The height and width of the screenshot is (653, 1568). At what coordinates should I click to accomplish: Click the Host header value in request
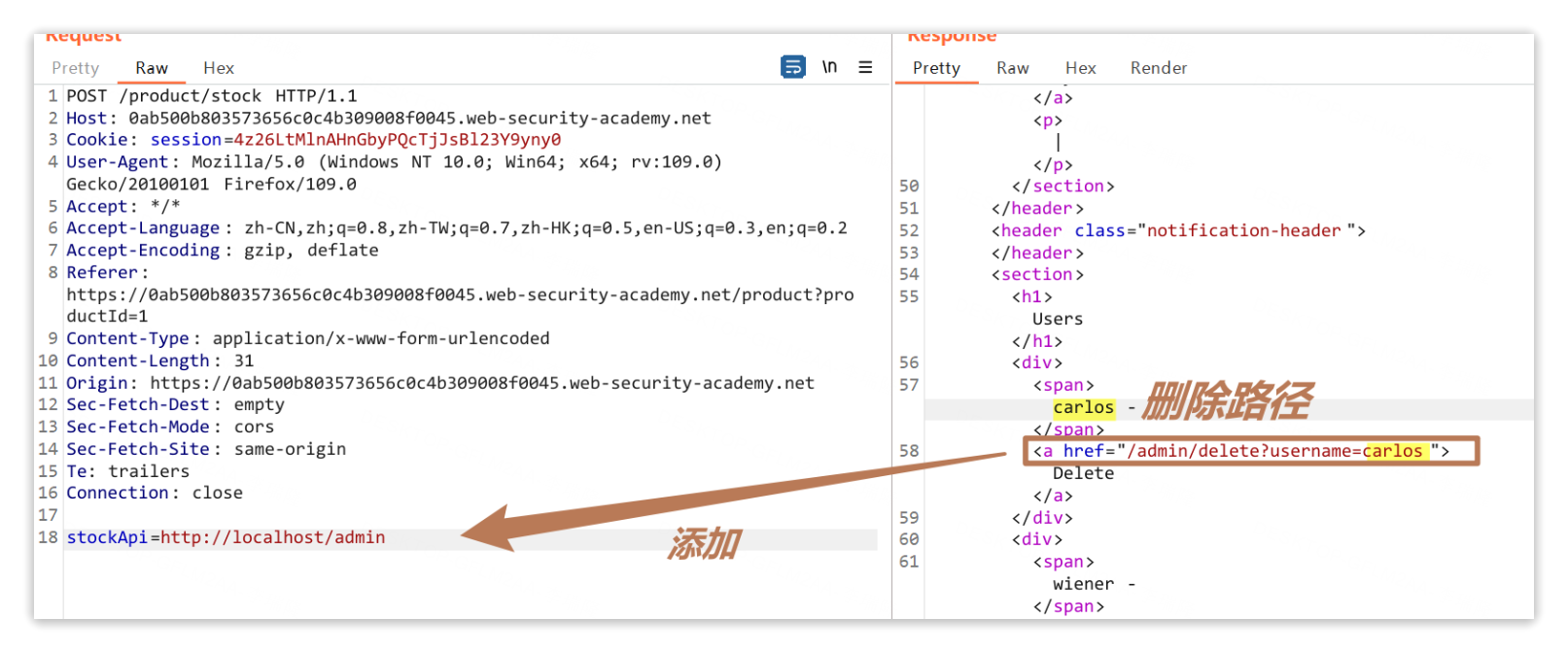(419, 119)
